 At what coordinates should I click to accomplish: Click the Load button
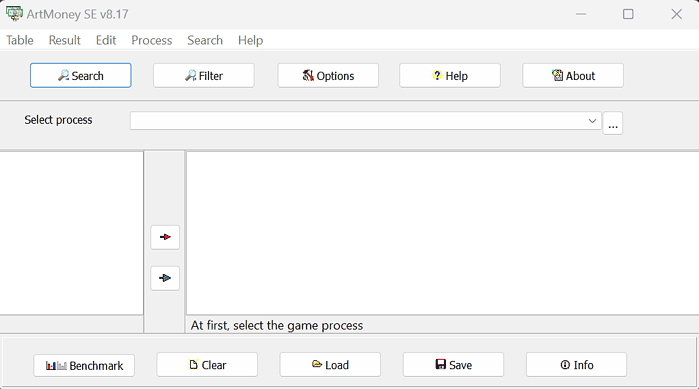(x=330, y=364)
